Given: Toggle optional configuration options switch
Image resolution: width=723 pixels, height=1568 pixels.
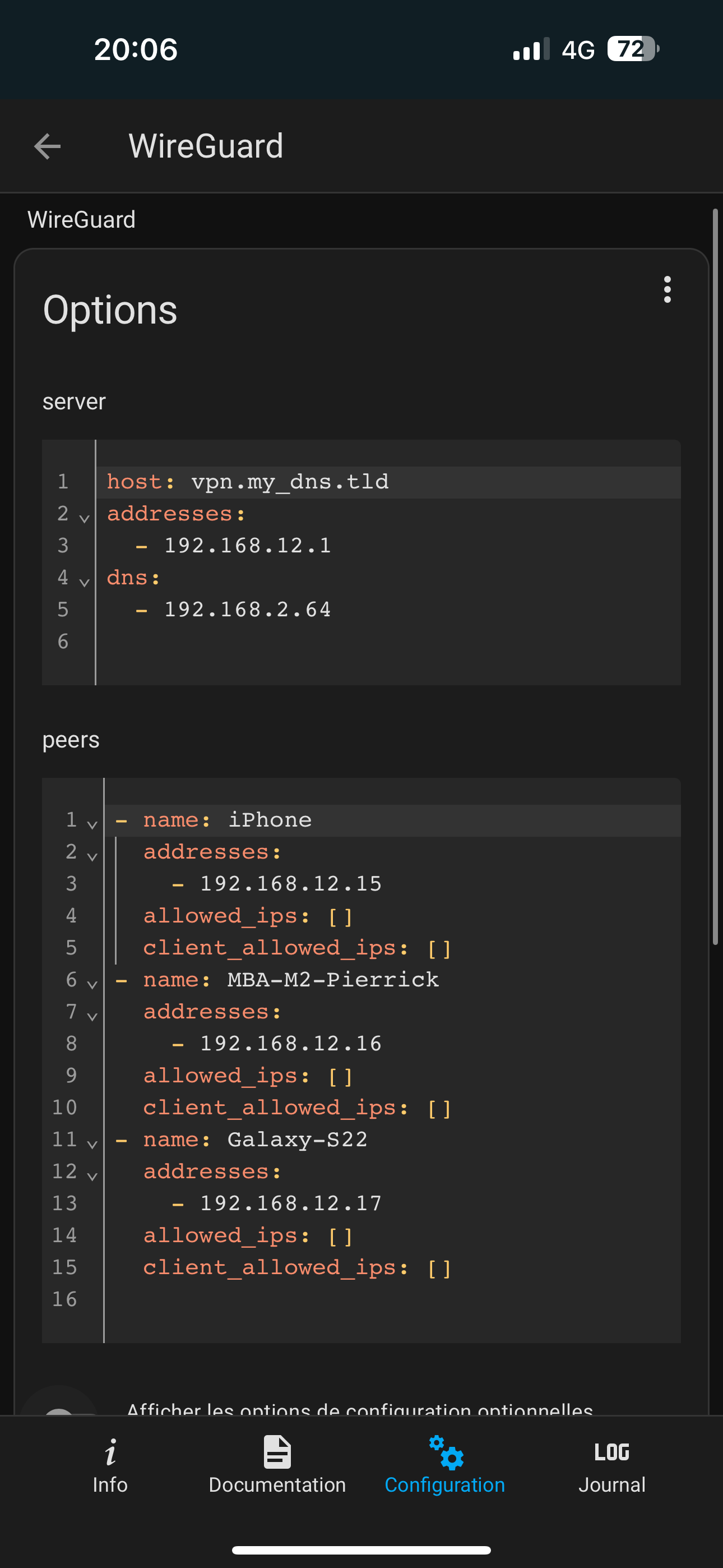Looking at the screenshot, I should click(59, 1407).
